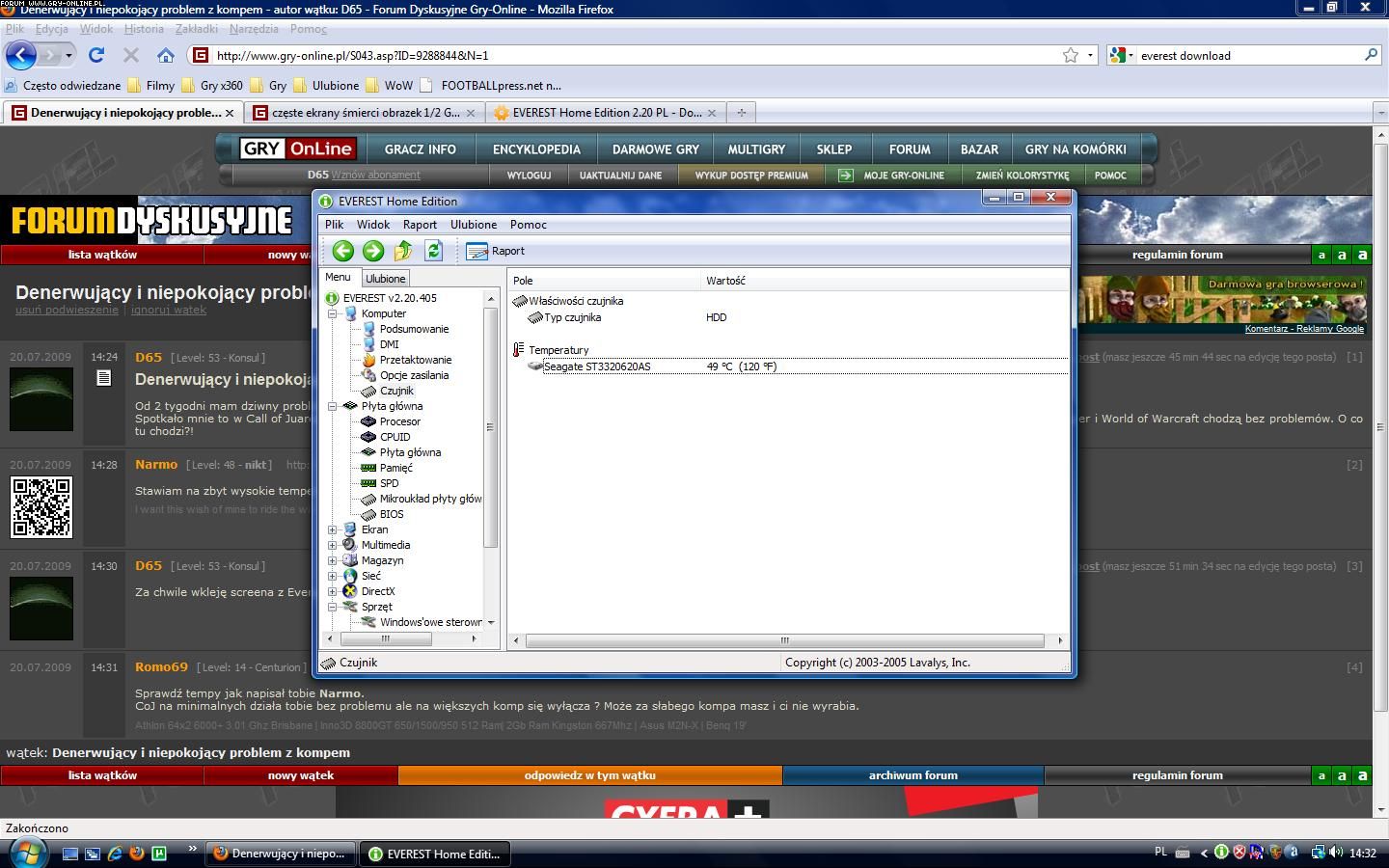
Task: Bookmark this page with the star icon
Action: click(x=1070, y=56)
